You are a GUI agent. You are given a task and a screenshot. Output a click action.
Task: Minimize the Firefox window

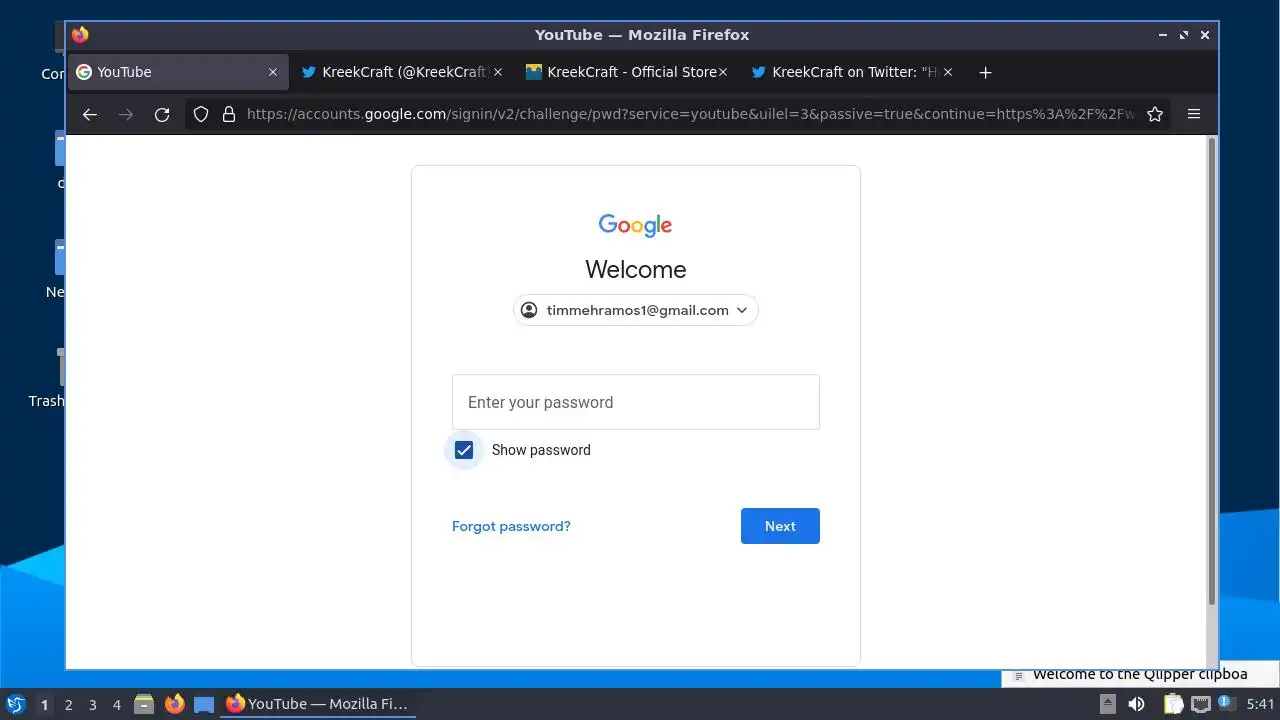(1163, 35)
